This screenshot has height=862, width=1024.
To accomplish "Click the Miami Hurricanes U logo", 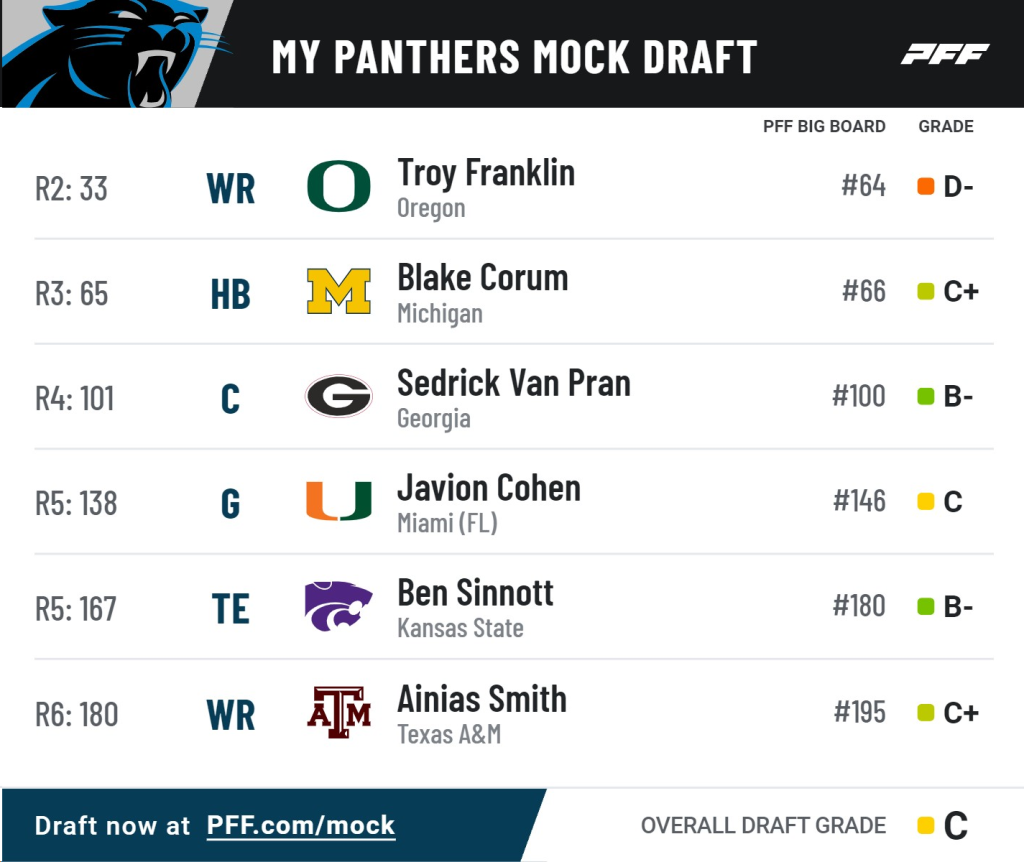I will point(339,501).
